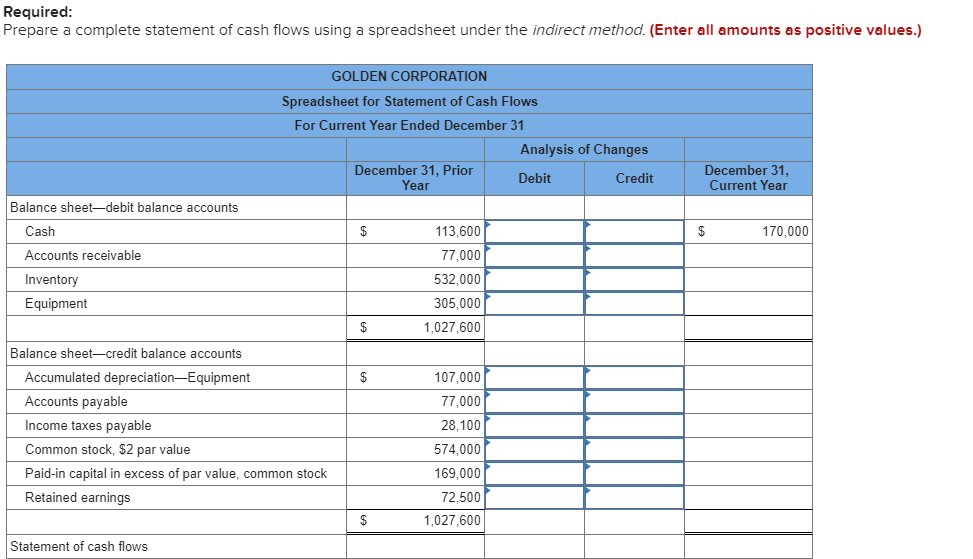Click the Debit input for Cash

tap(534, 231)
